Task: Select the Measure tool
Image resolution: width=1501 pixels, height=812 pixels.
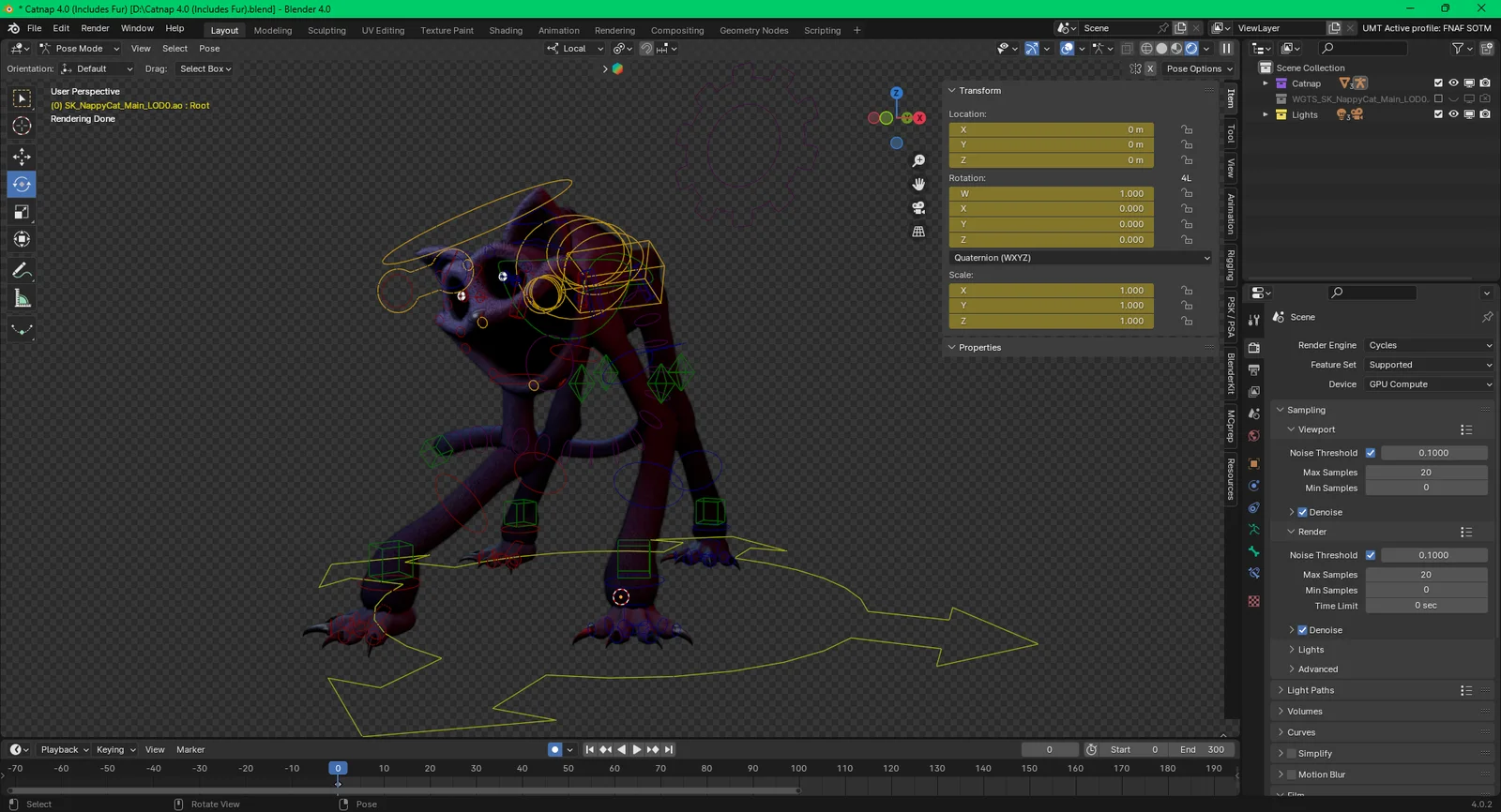Action: pos(22,299)
